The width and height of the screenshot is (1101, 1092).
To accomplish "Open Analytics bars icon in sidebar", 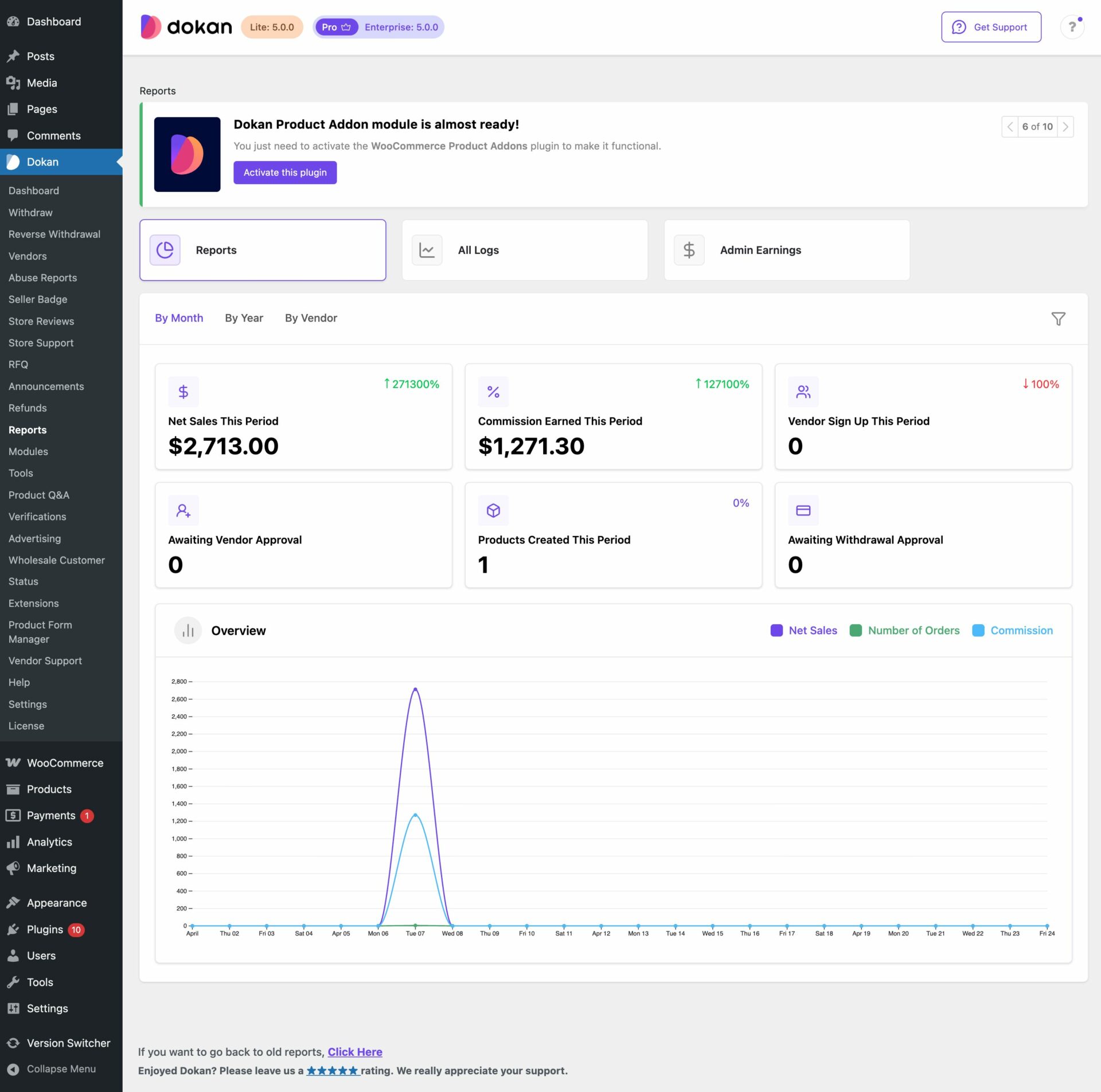I will (13, 841).
